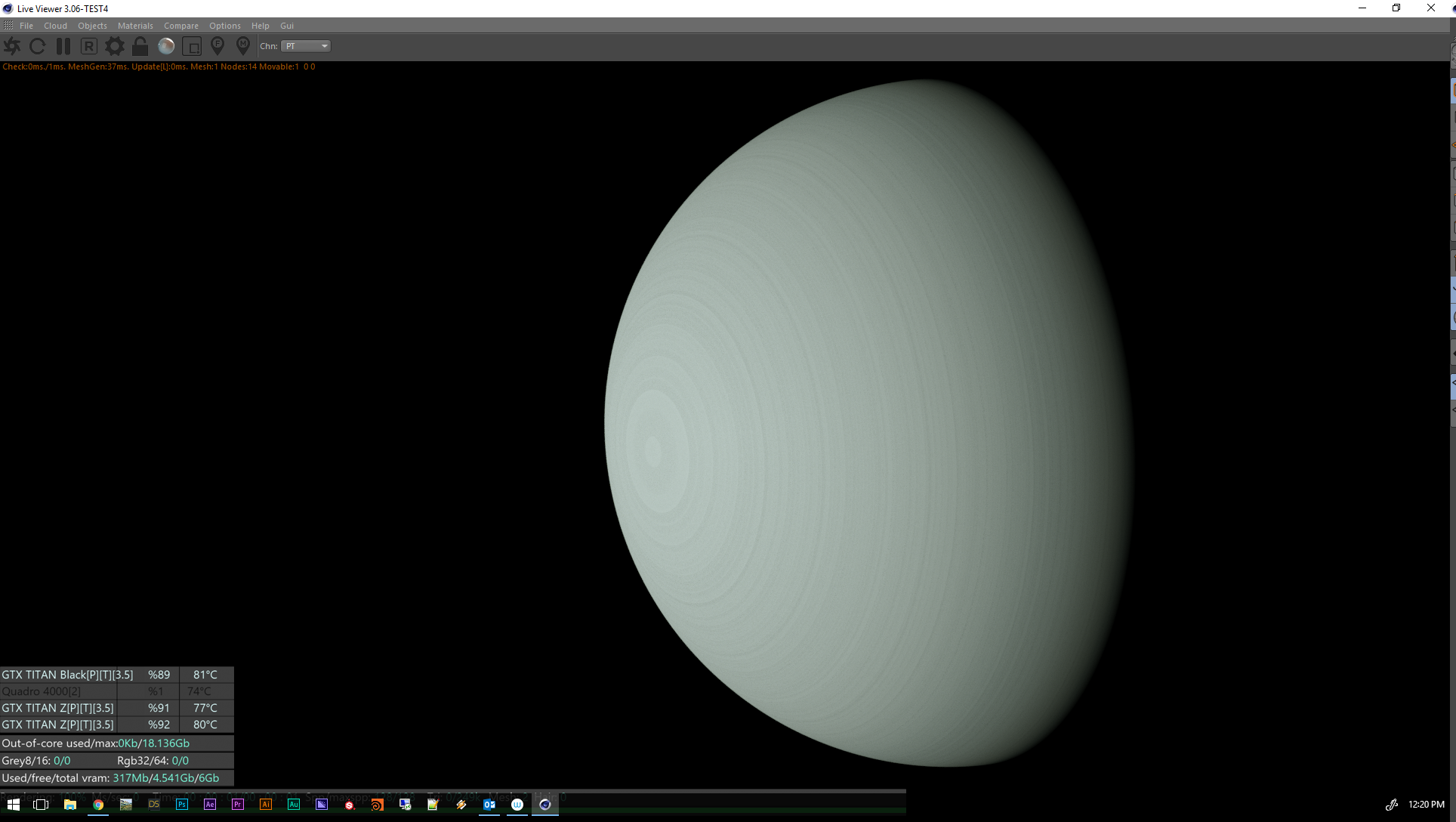Viewport: 1456px width, 822px height.
Task: Restart the render with the circular arrow
Action: coord(37,46)
